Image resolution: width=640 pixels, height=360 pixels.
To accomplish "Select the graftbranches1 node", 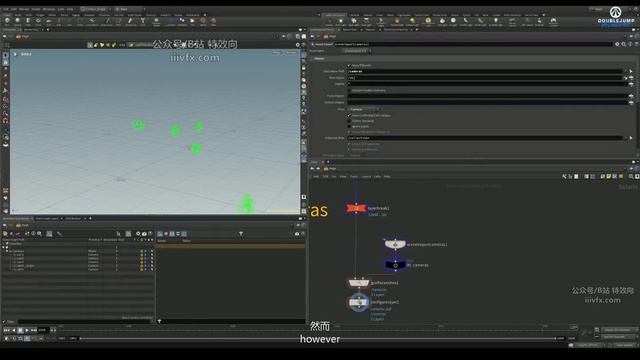I will click(359, 282).
